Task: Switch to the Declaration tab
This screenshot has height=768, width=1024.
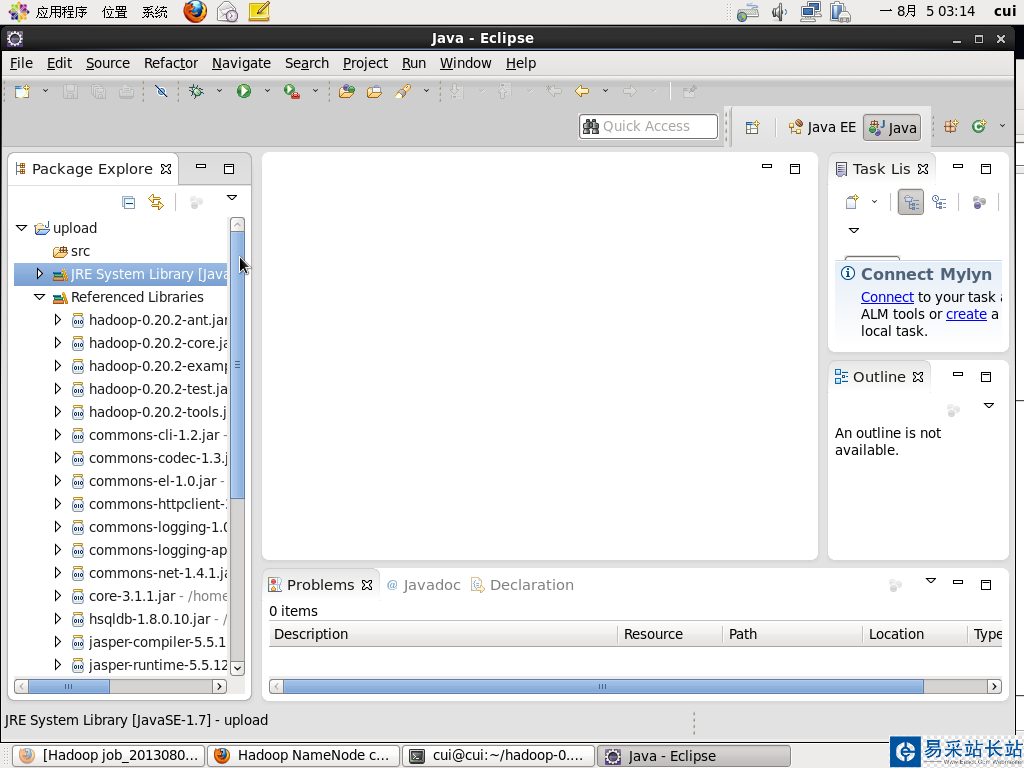Action: click(x=523, y=585)
